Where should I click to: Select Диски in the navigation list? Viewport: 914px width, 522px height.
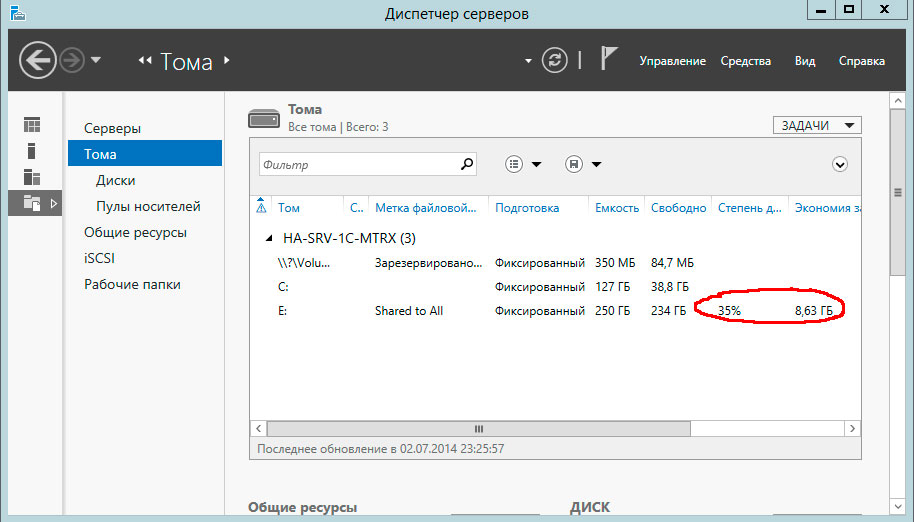(116, 181)
